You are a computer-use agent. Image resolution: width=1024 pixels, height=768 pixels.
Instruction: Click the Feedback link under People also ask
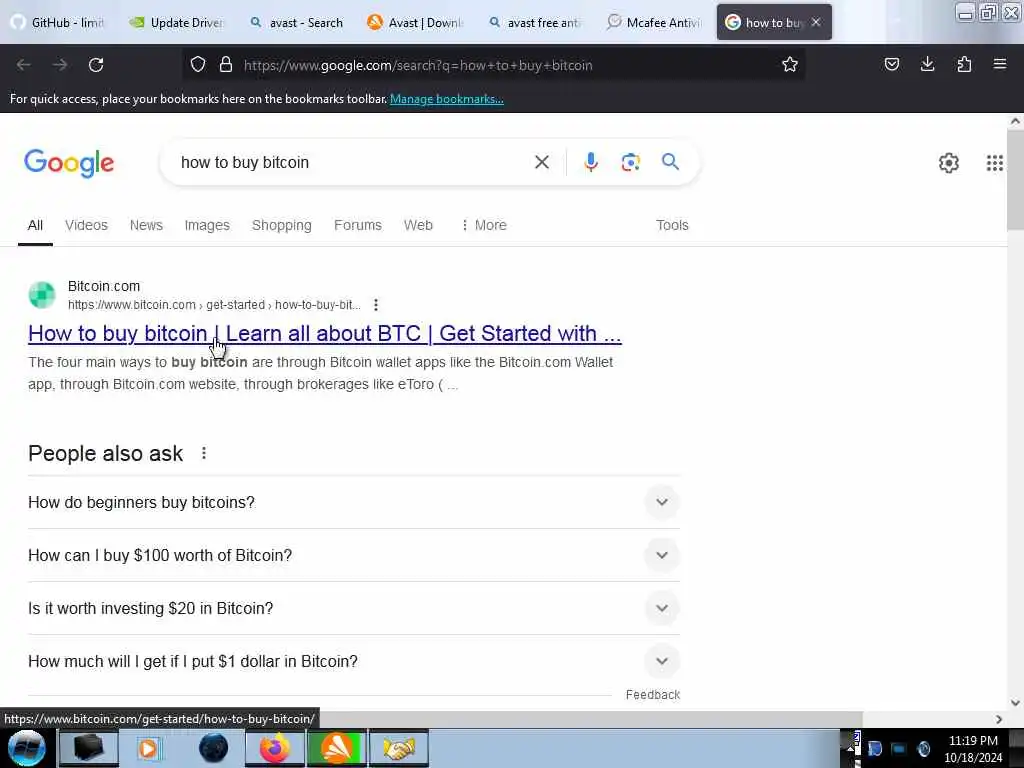[x=652, y=695]
